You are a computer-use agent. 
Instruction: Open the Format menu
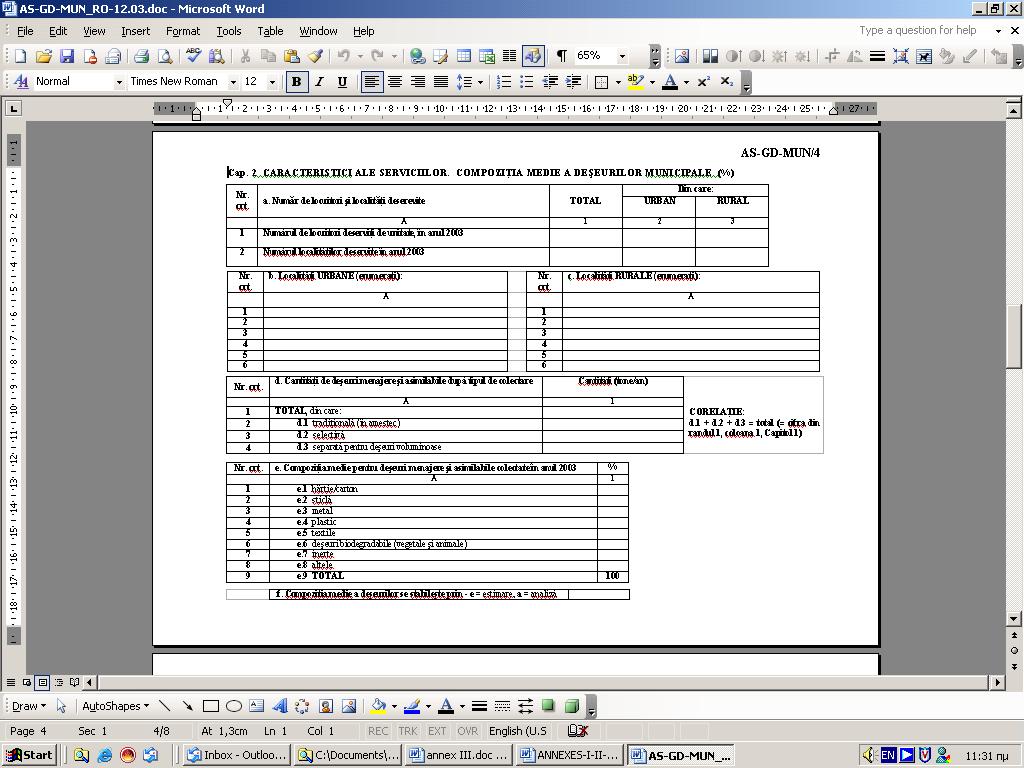tap(183, 31)
